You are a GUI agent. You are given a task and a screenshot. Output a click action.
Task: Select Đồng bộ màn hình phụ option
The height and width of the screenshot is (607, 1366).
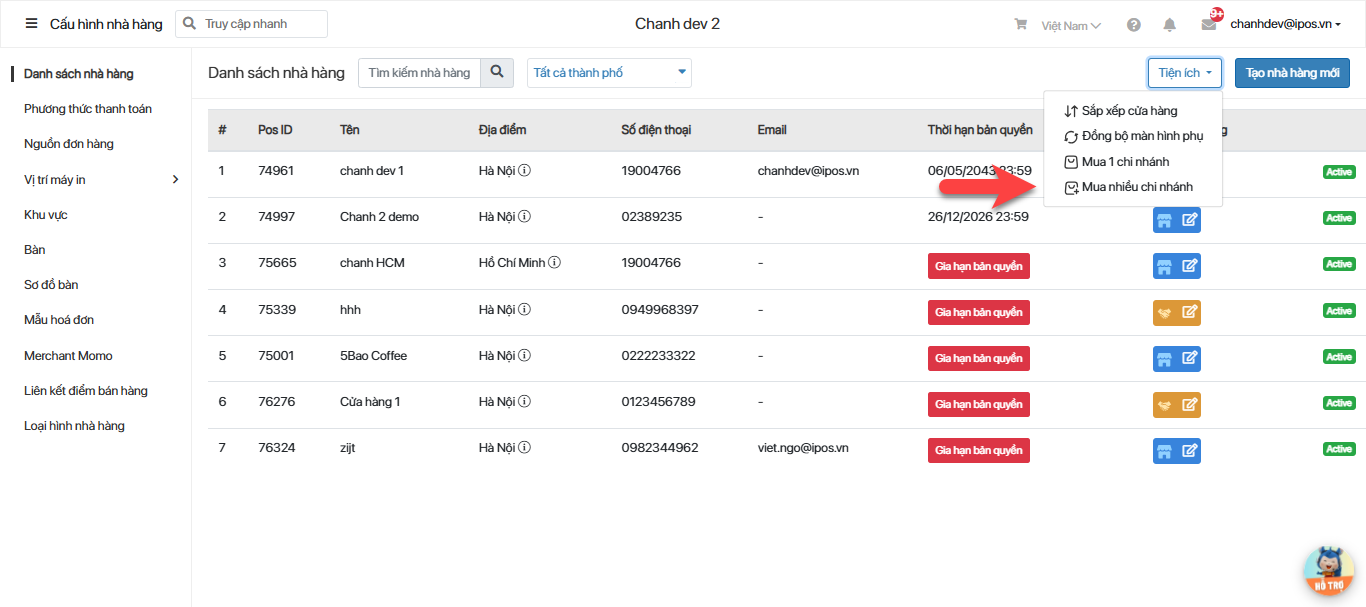tap(1142, 136)
